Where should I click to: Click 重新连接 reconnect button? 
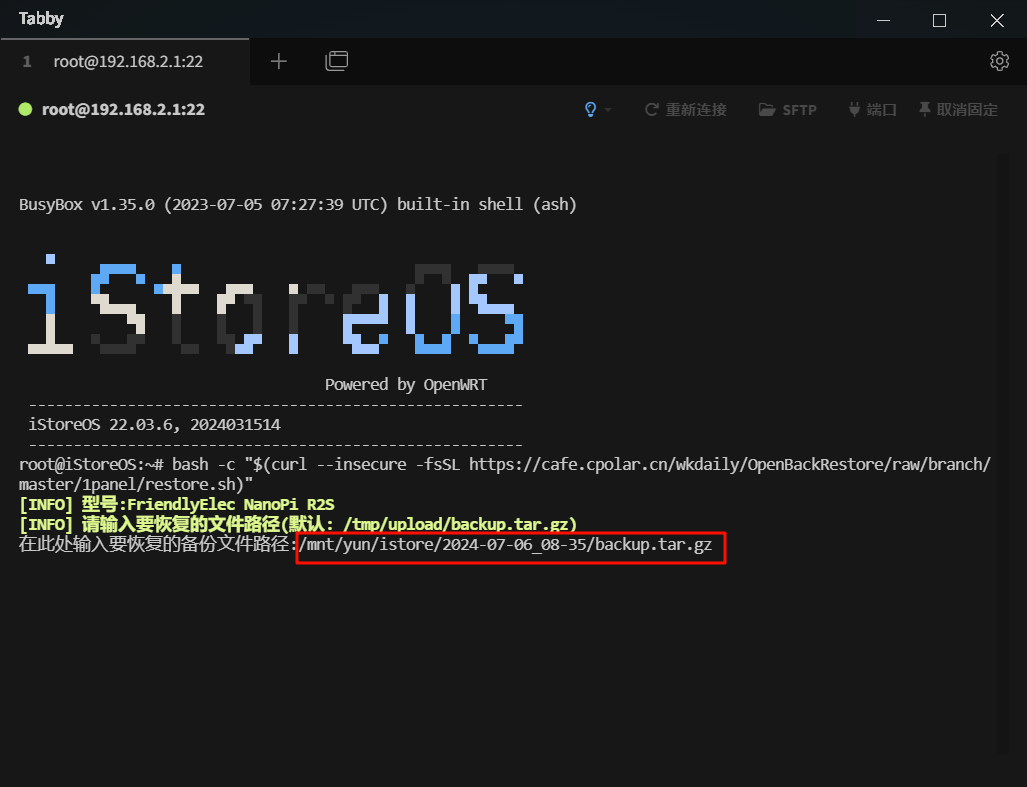(x=686, y=110)
